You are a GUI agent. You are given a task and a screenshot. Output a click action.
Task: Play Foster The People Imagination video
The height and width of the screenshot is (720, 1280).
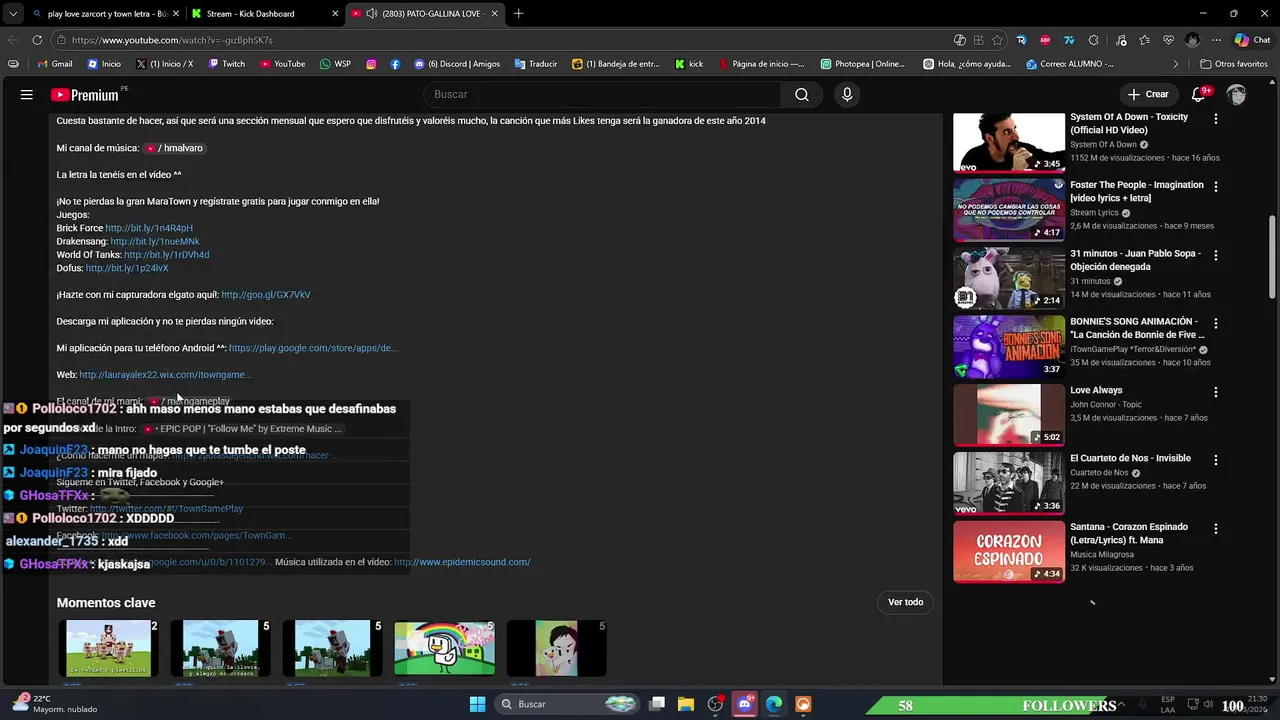click(x=1009, y=210)
